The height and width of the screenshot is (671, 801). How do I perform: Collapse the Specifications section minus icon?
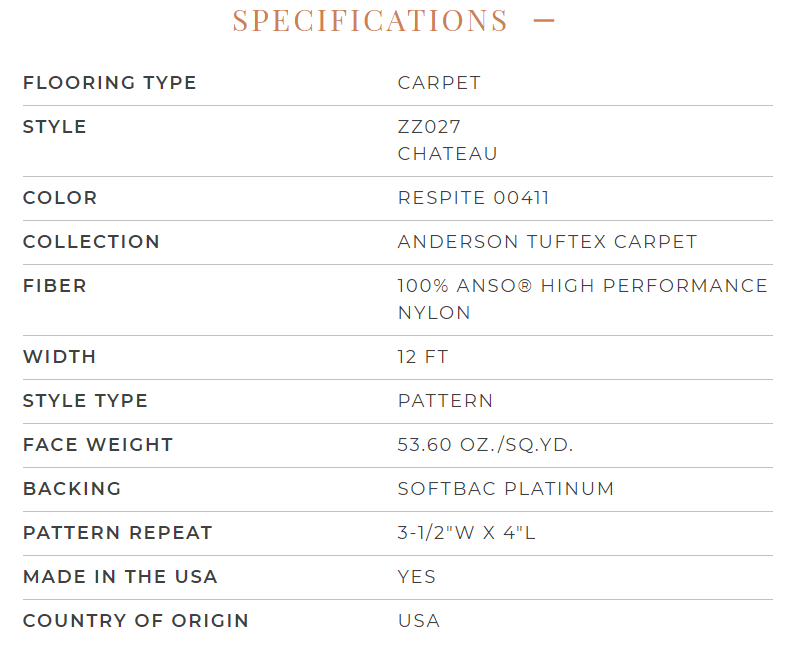(x=544, y=20)
